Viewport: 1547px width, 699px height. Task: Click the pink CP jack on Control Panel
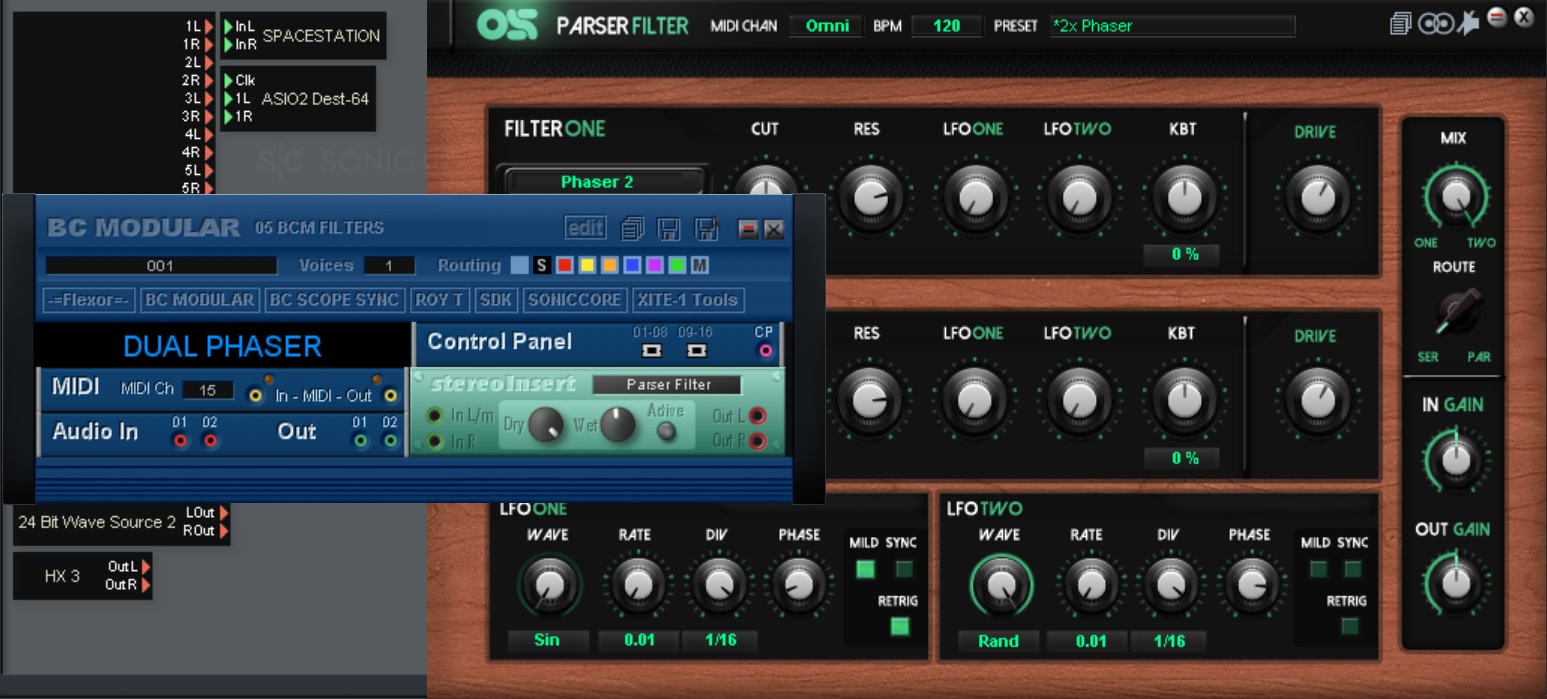click(766, 351)
